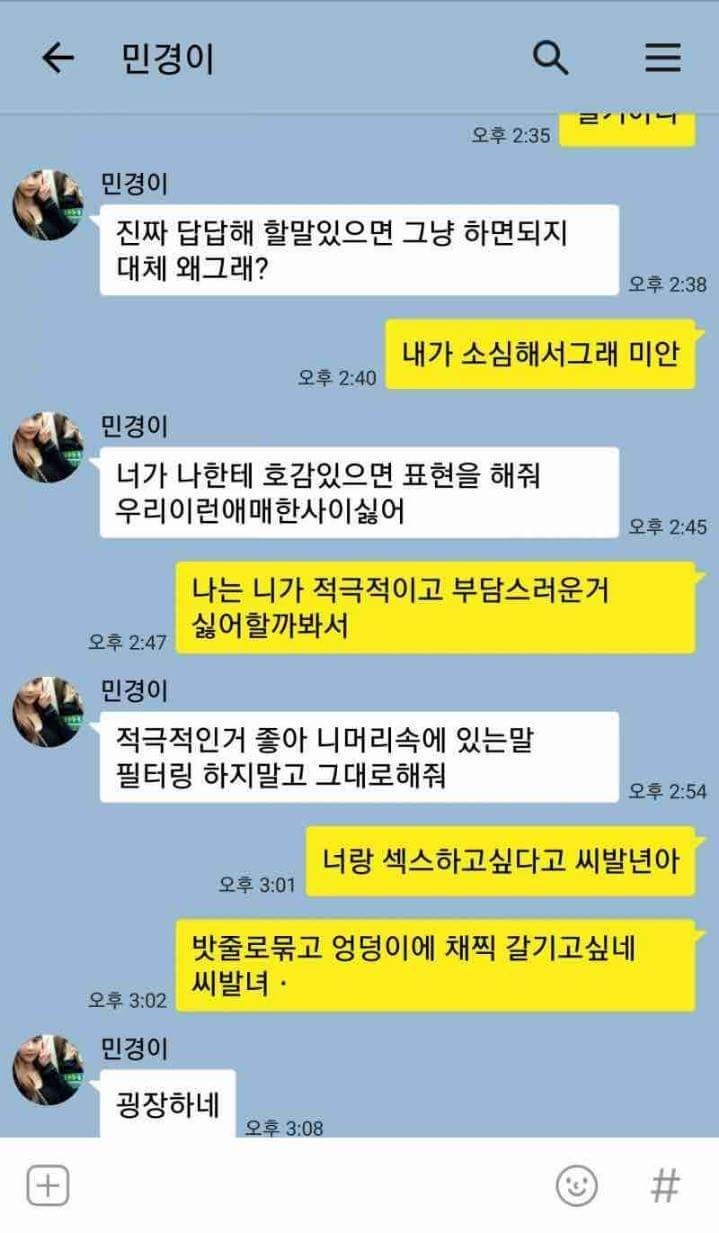Select yellow bubble starting 나는 니가 적극적이고
Viewport: 719px width, 1233px height.
click(x=436, y=608)
